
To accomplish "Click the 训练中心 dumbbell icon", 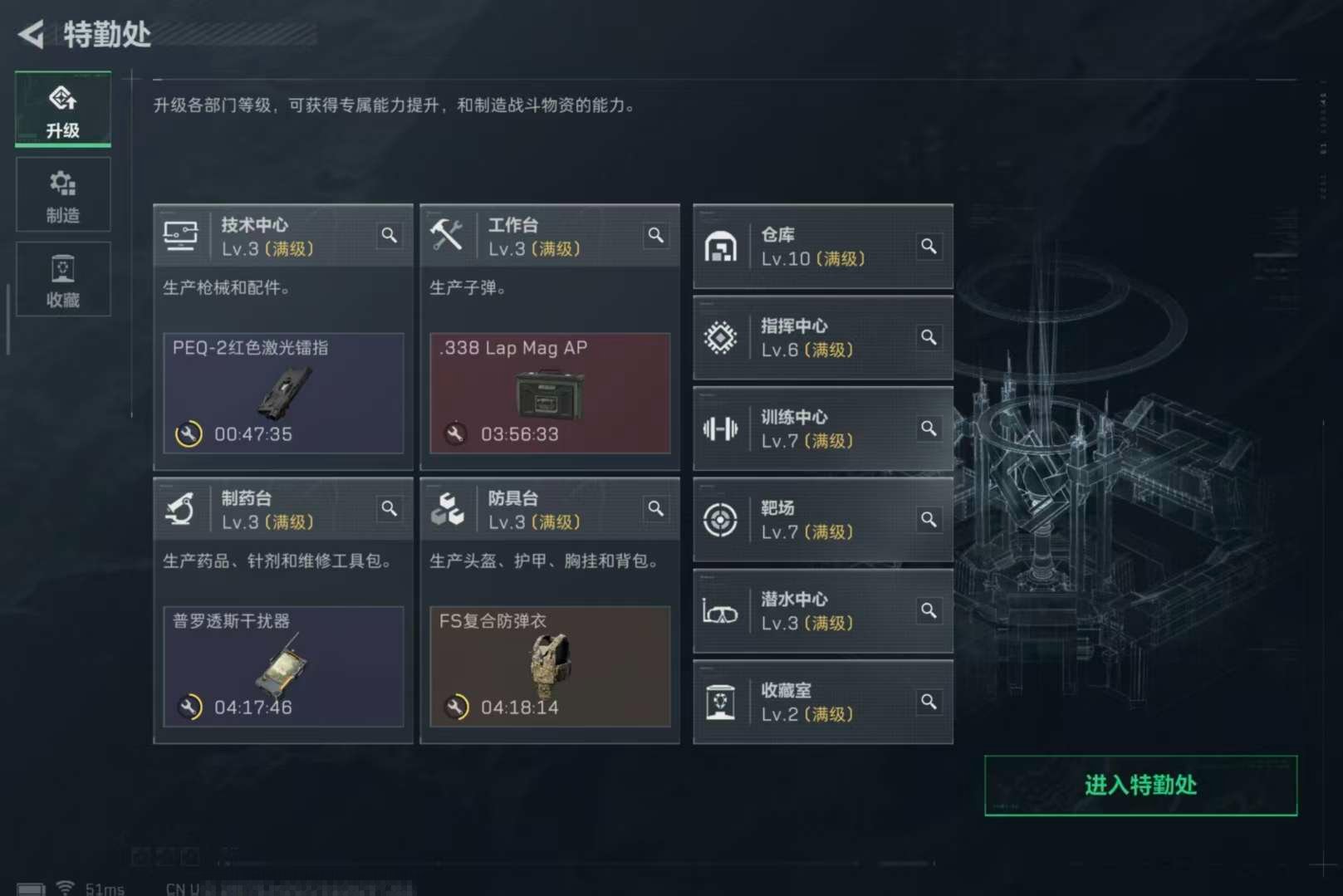I will (720, 429).
